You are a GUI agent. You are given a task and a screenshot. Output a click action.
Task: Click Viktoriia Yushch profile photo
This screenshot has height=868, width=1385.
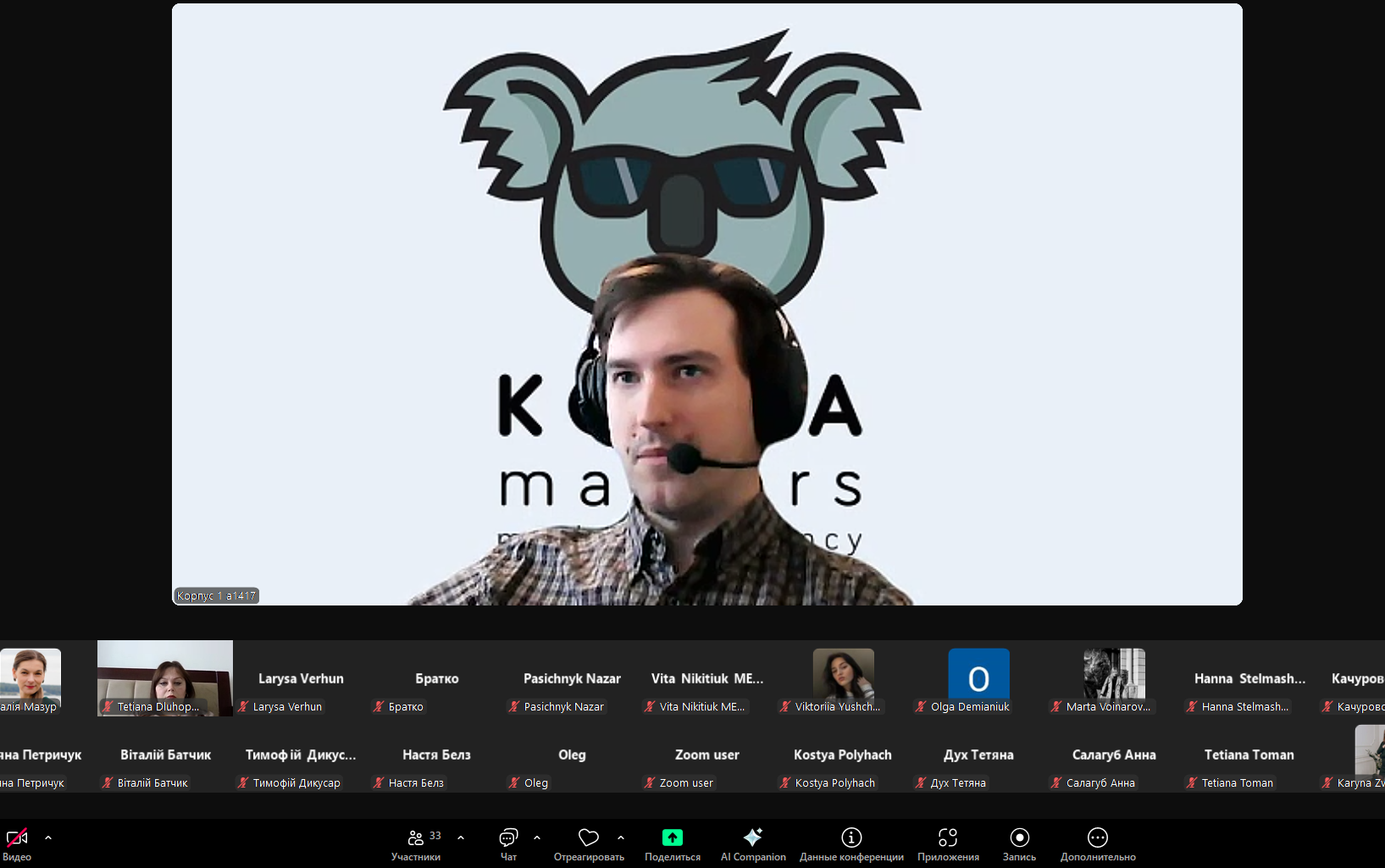pyautogui.click(x=844, y=674)
